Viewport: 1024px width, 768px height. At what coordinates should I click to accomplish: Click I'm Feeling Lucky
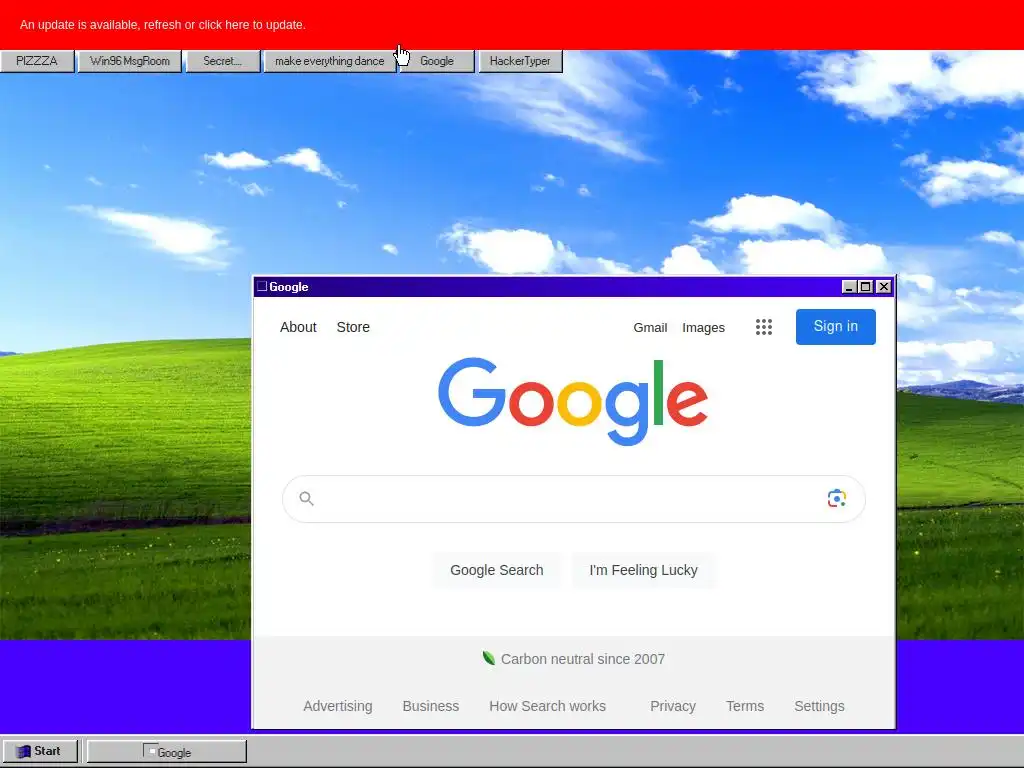pos(643,570)
